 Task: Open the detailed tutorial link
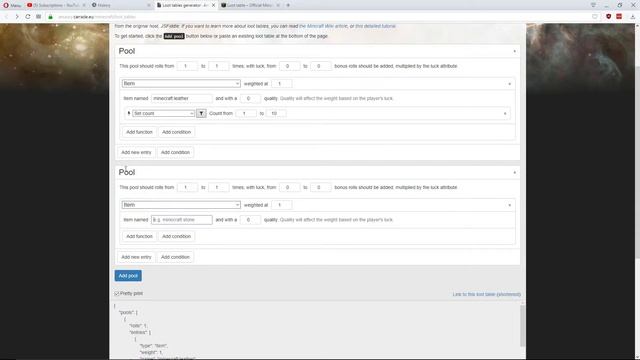[x=375, y=26]
